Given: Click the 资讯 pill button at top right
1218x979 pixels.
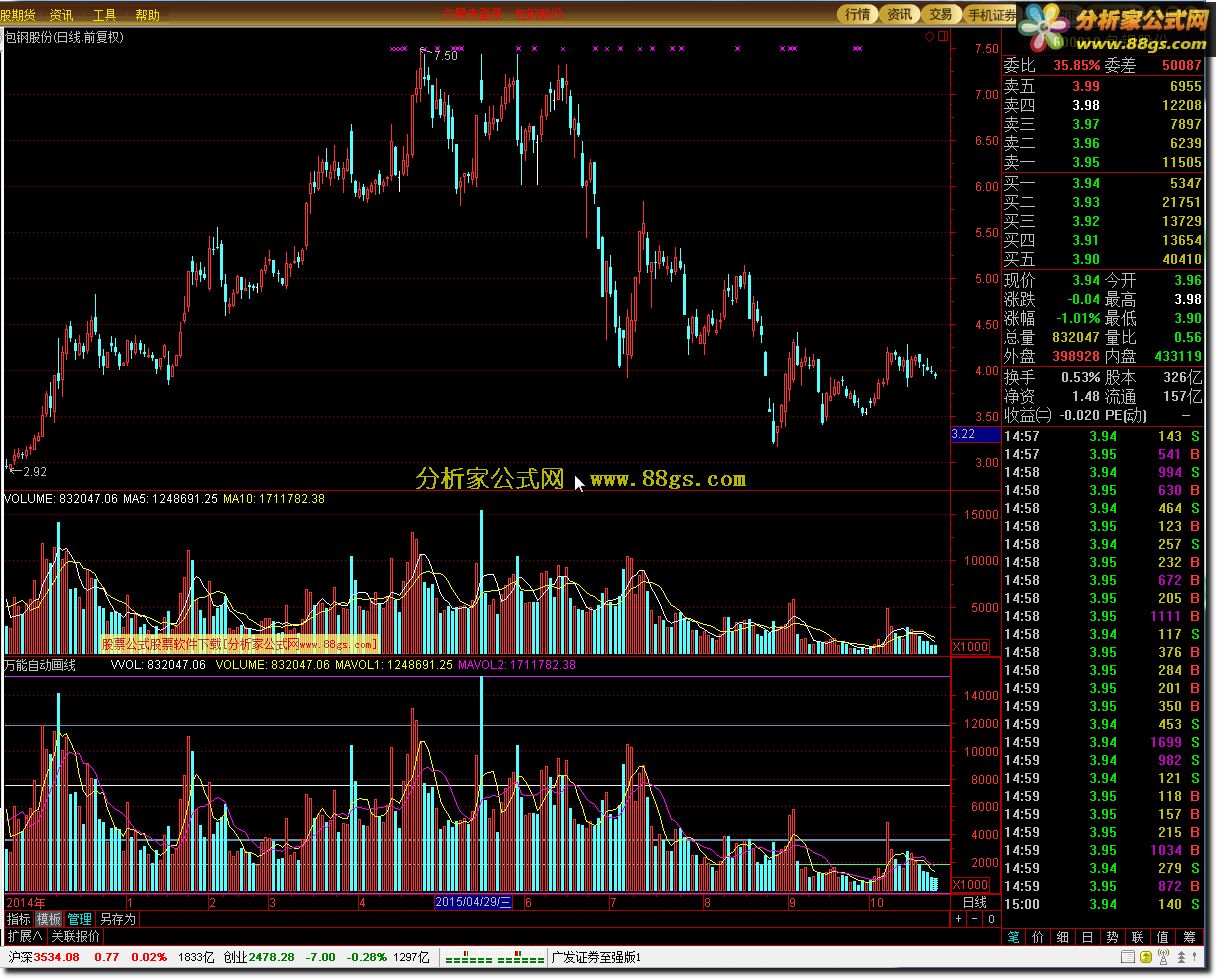Looking at the screenshot, I should coord(900,14).
